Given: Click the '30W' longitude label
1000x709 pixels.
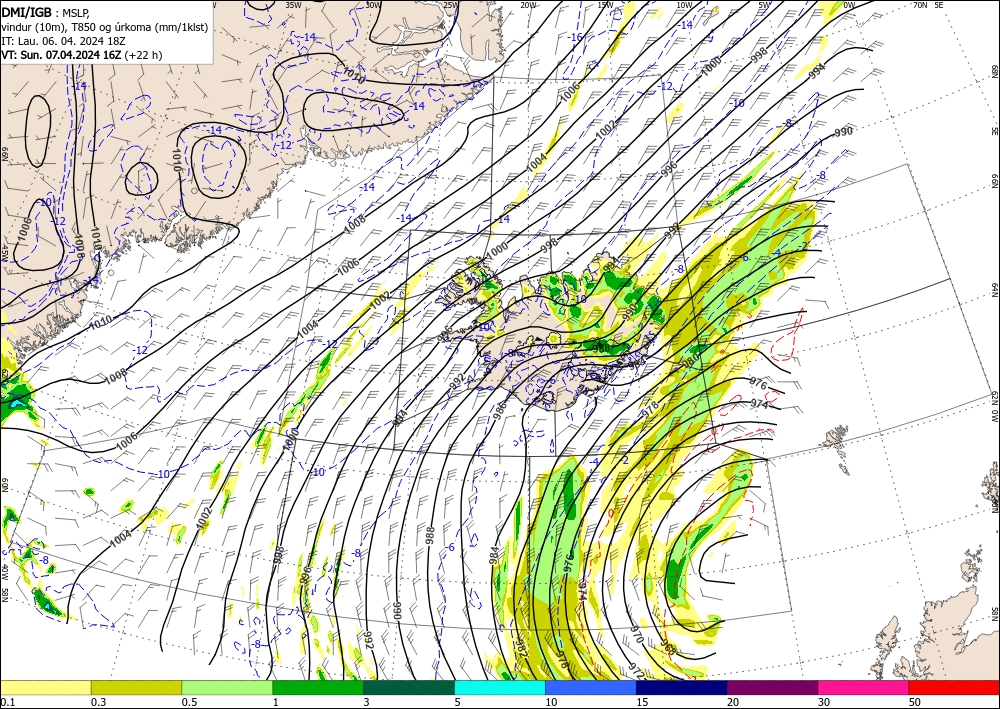Looking at the screenshot, I should coord(373,5).
